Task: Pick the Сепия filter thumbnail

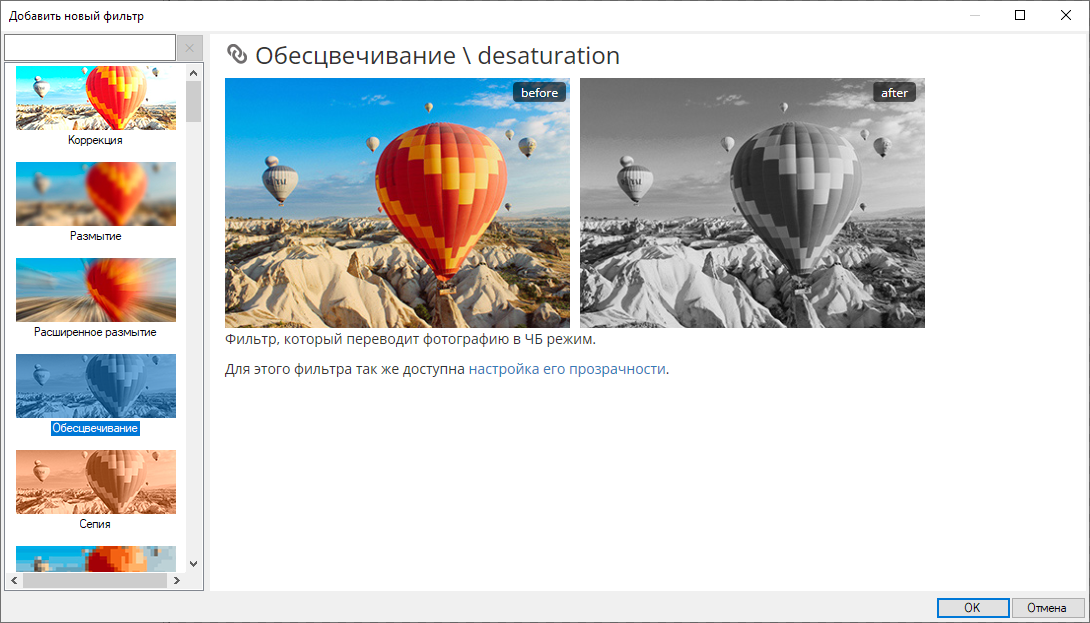Action: click(96, 482)
